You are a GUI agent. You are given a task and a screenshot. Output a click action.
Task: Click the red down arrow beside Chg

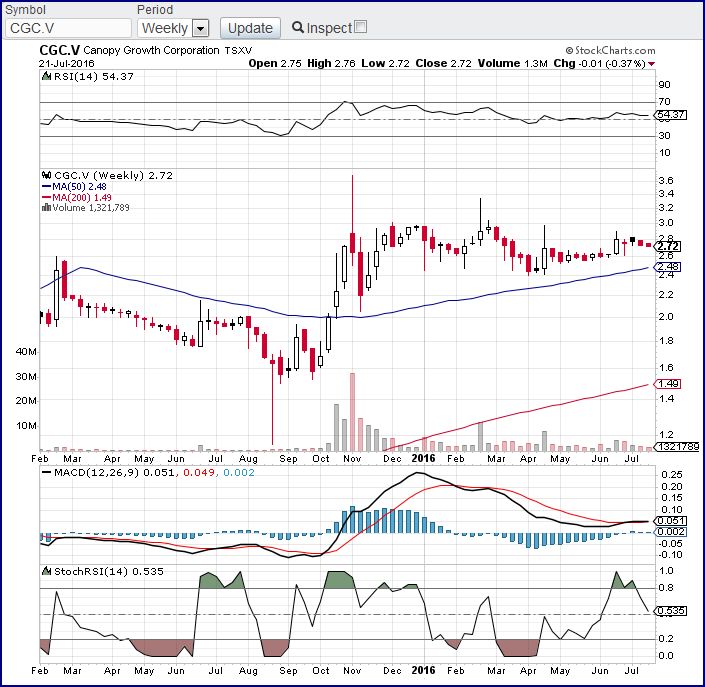click(x=651, y=64)
